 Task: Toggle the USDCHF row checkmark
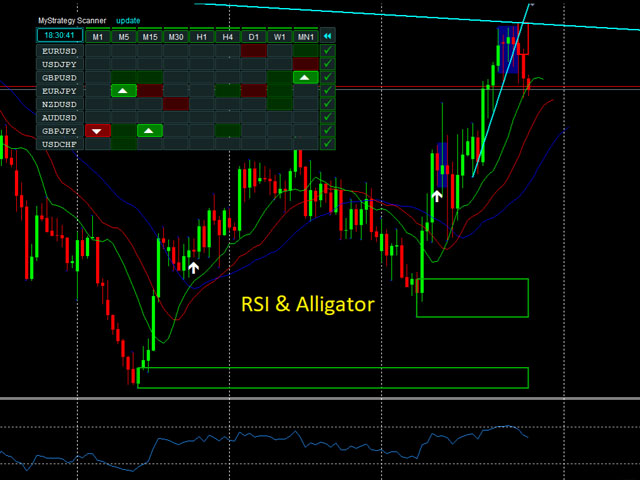tap(328, 144)
